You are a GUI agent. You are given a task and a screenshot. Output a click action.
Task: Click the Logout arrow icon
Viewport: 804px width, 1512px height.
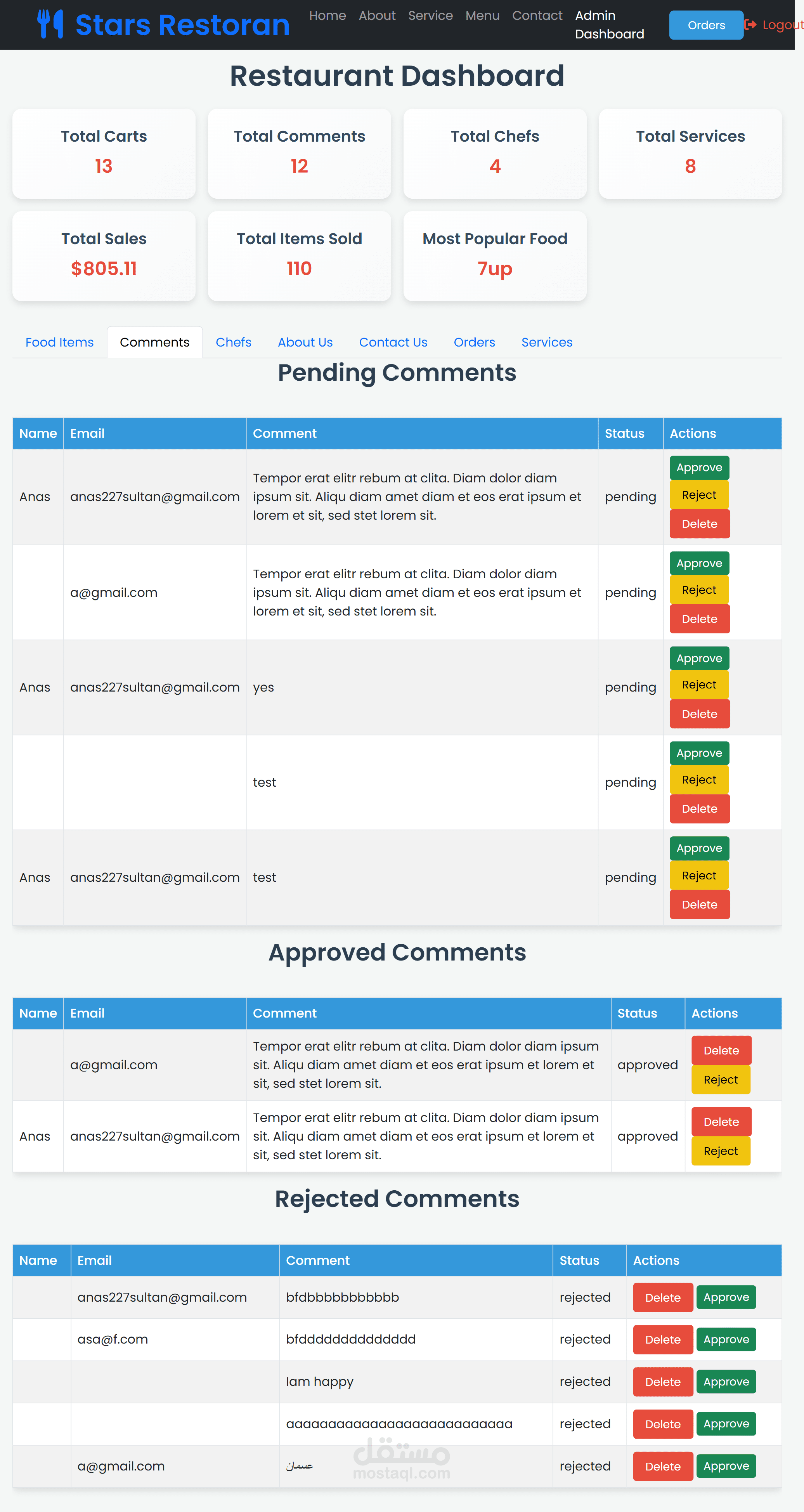pyautogui.click(x=750, y=25)
